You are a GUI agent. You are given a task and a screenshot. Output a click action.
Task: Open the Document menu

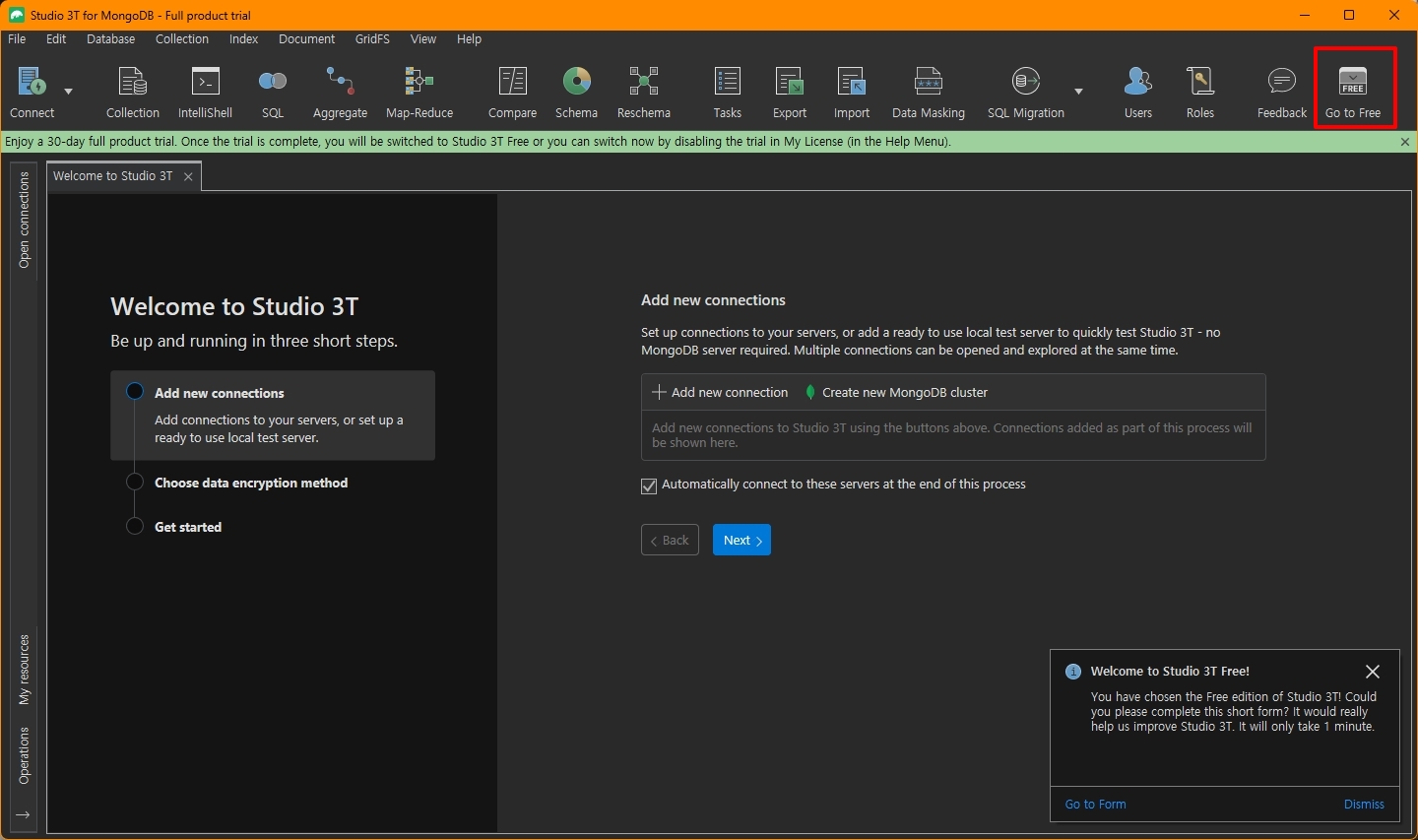307,39
